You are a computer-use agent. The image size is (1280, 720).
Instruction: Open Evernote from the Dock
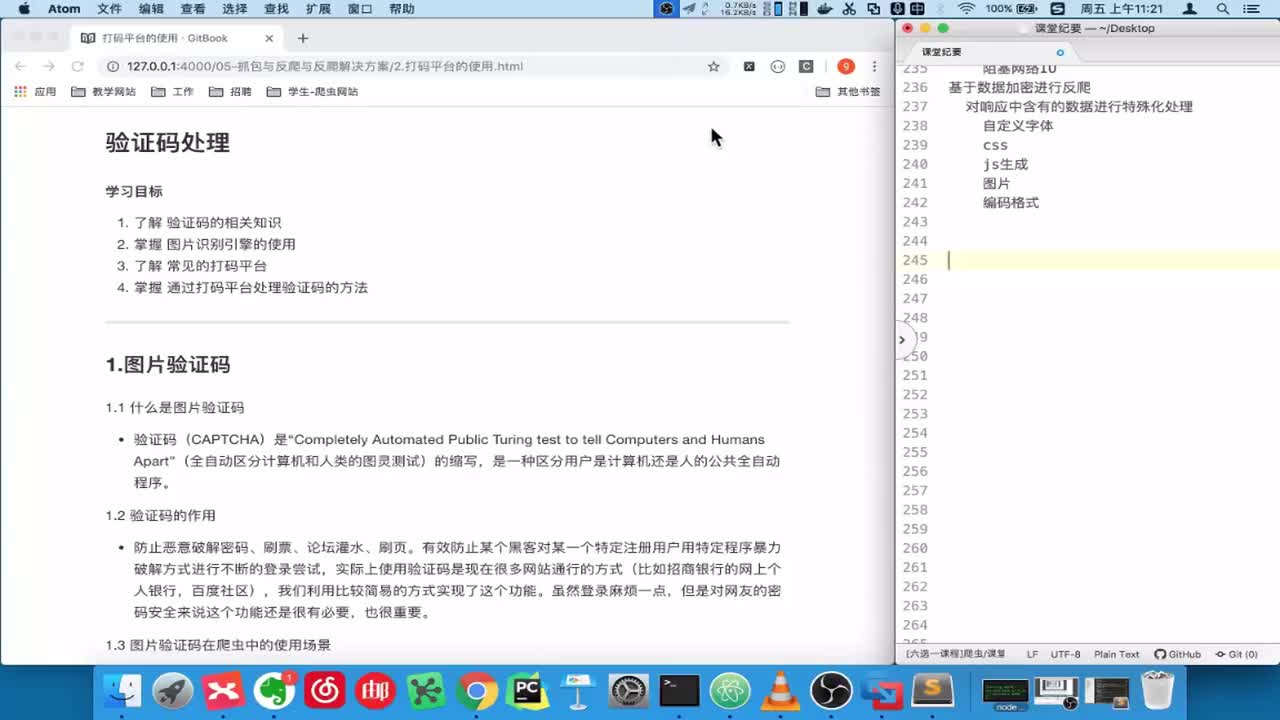(x=274, y=690)
